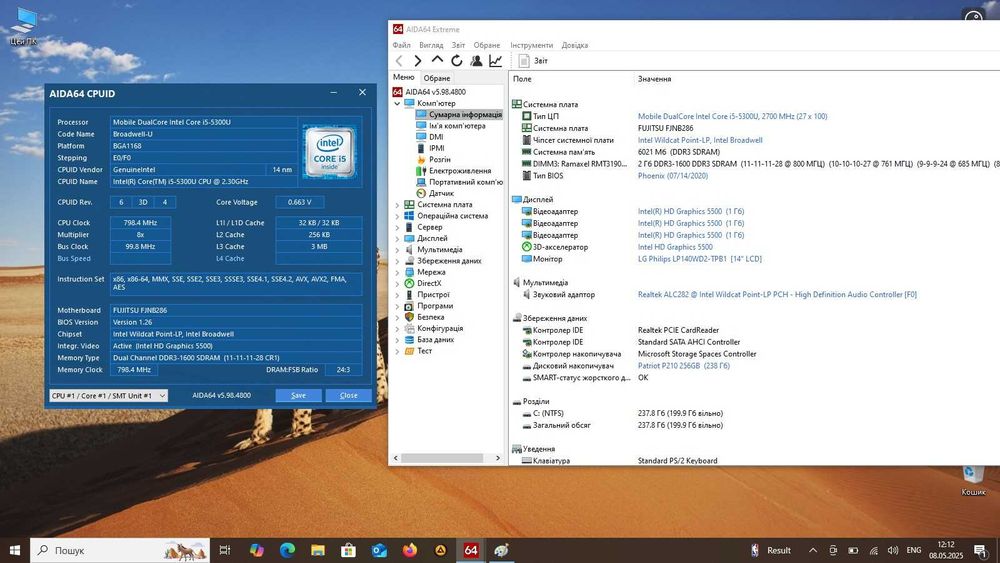This screenshot has width=1000, height=563.
Task: Expand the Системна плата tree node
Action: pos(397,205)
